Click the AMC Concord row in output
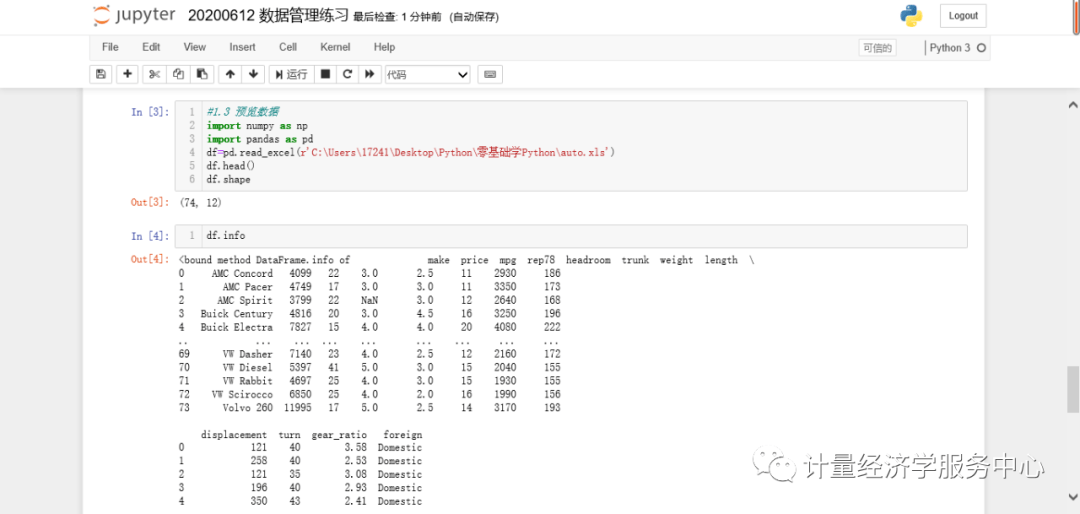The height and width of the screenshot is (514, 1080). [369, 274]
